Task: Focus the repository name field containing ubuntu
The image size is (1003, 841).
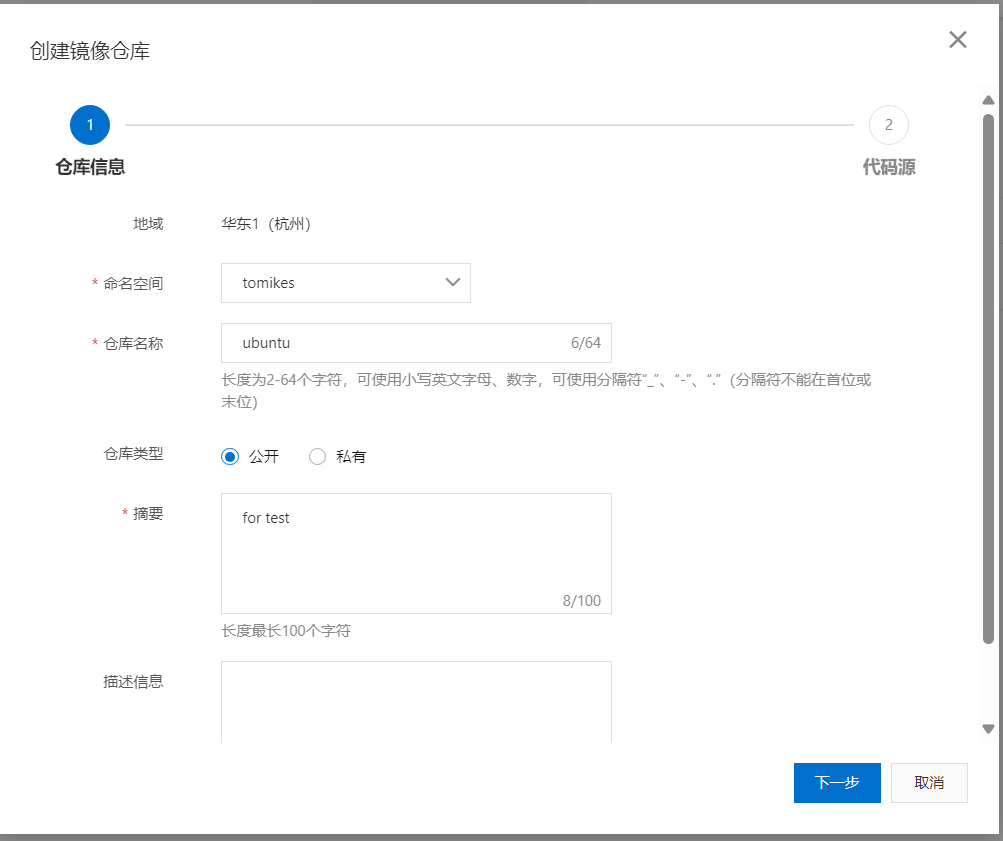Action: tap(416, 343)
